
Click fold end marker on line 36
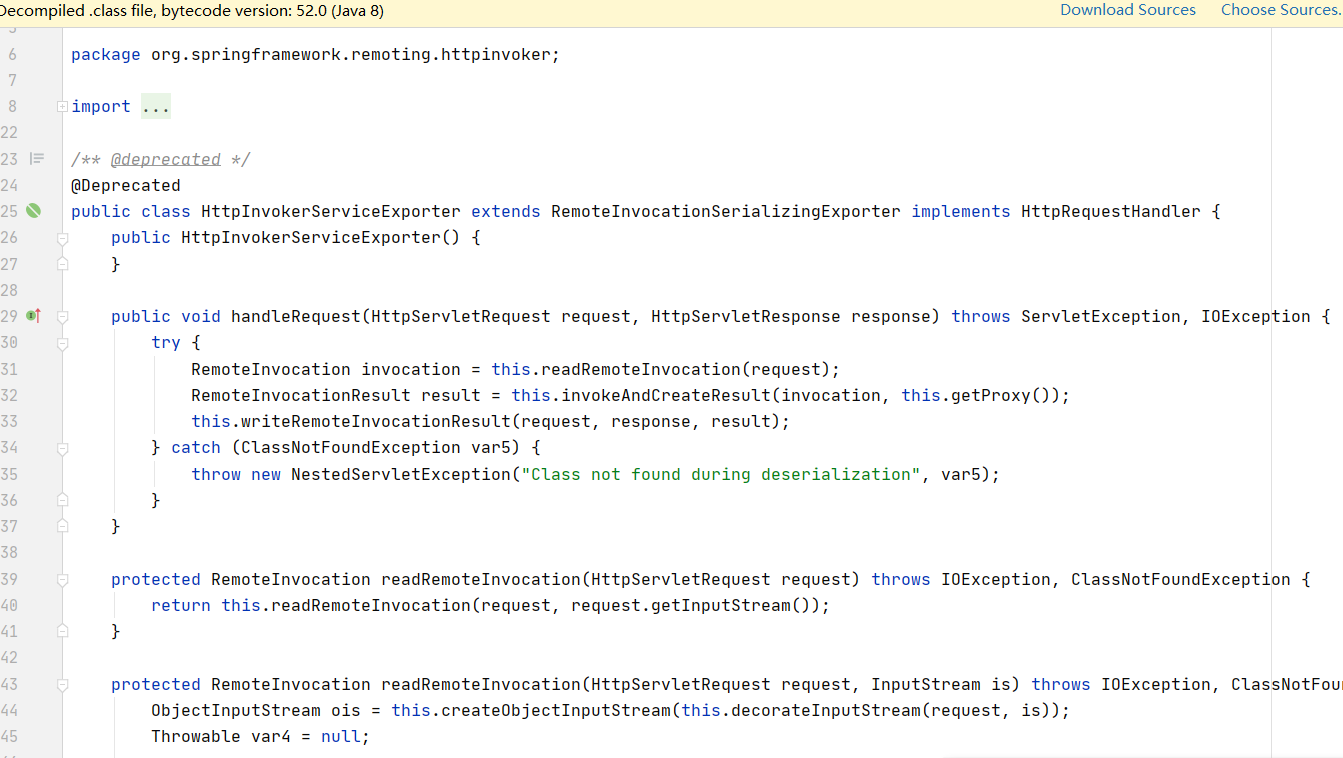point(62,500)
